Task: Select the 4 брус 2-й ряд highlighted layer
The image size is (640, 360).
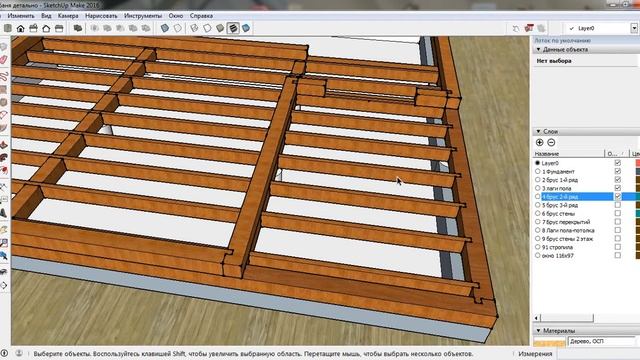Action: coord(577,197)
